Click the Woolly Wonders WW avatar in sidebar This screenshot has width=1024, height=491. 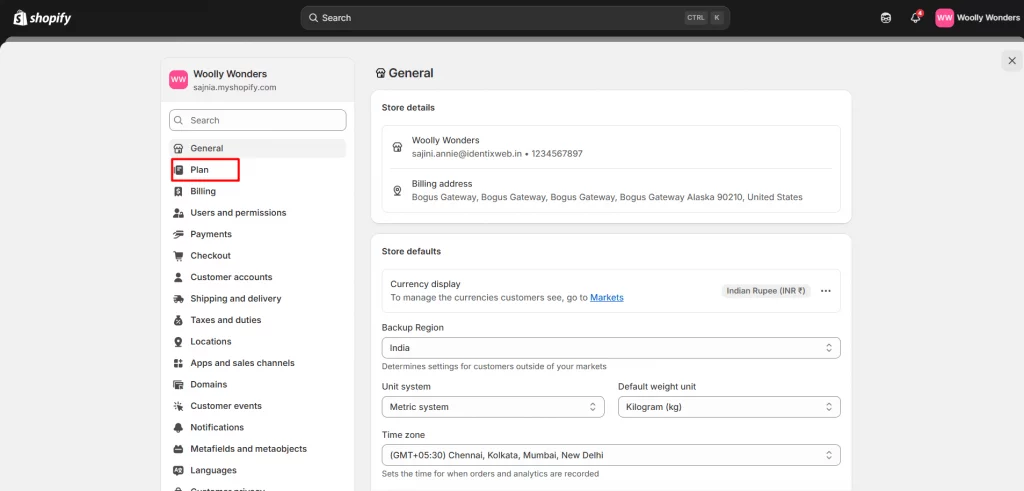tap(178, 80)
